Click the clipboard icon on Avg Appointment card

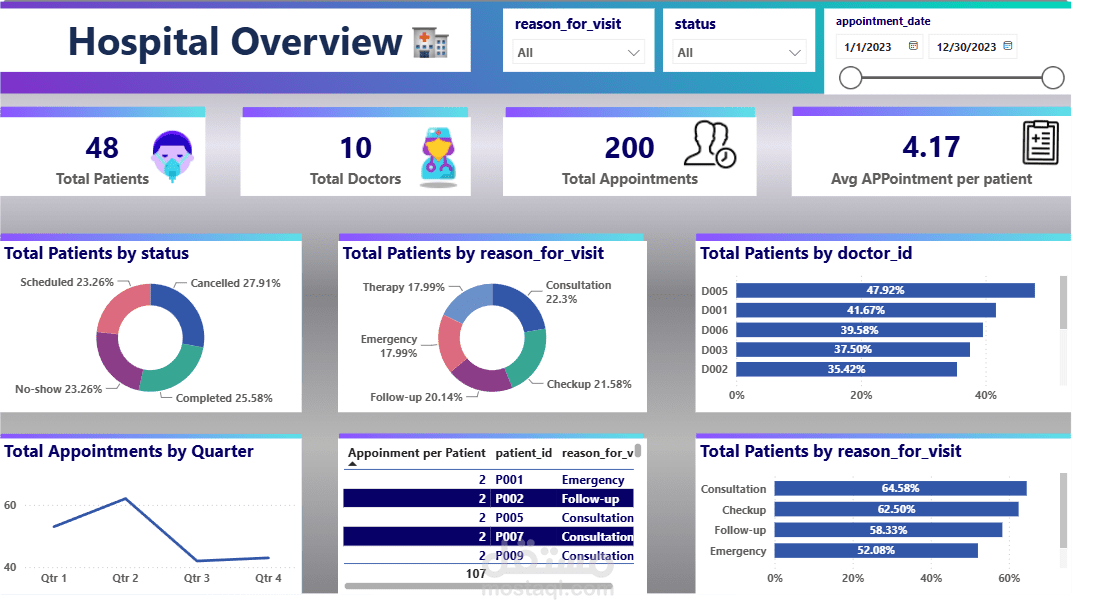[x=1040, y=142]
